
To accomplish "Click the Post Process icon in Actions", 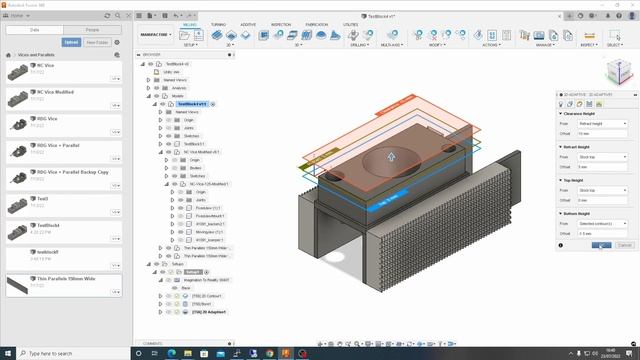I will tap(492, 35).
